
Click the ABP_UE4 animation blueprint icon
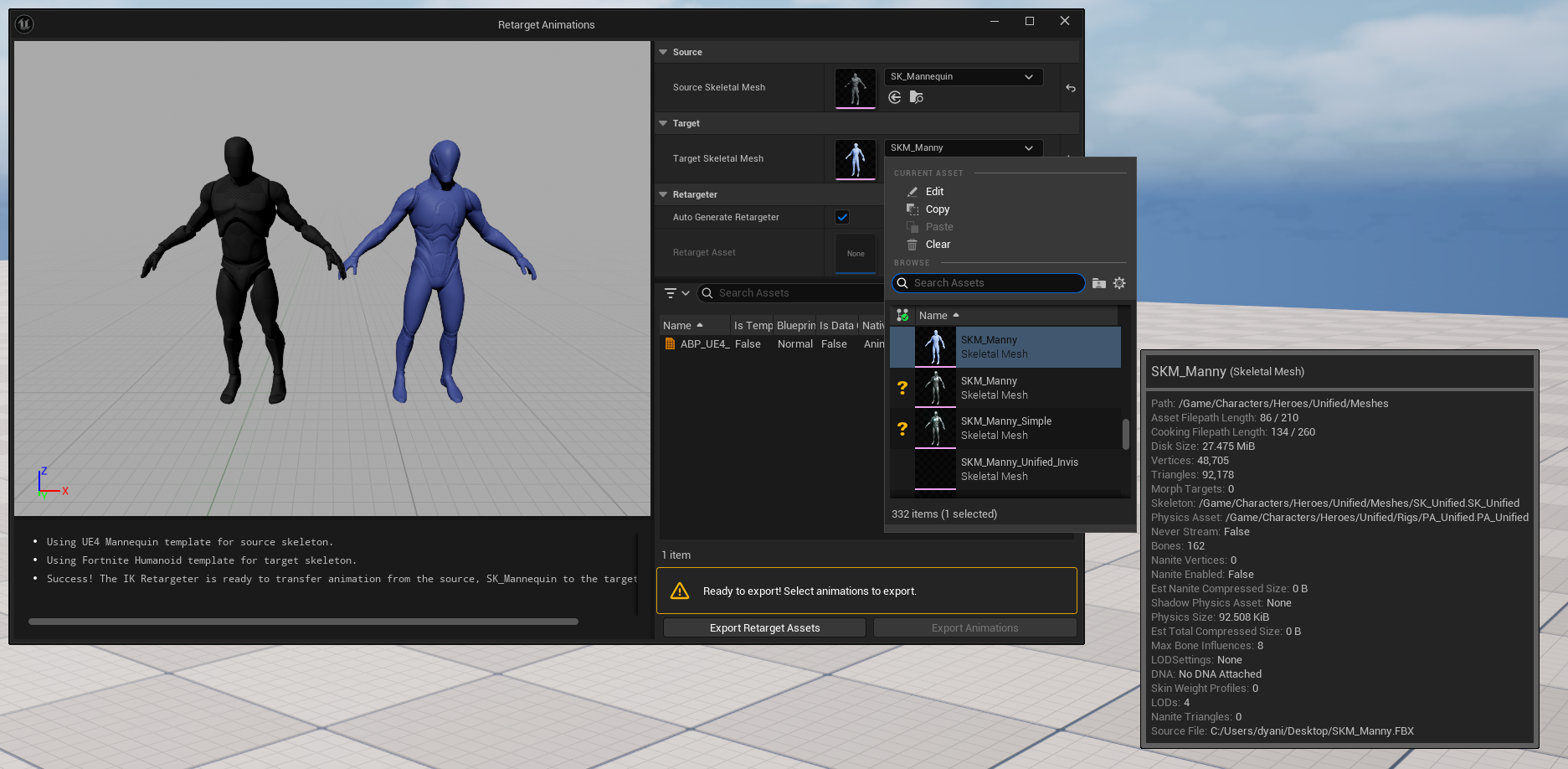670,344
